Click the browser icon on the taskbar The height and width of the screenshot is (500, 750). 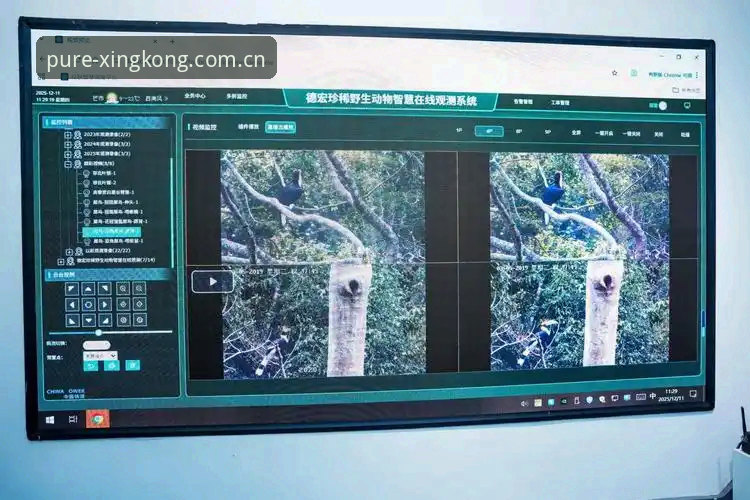click(98, 419)
